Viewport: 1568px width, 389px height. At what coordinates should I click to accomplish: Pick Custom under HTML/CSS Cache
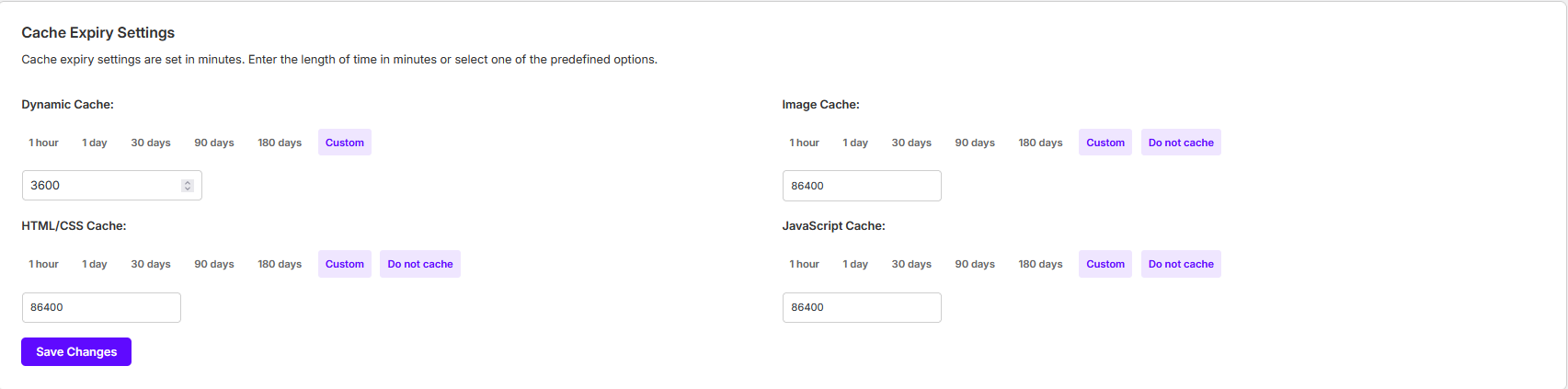coord(345,264)
